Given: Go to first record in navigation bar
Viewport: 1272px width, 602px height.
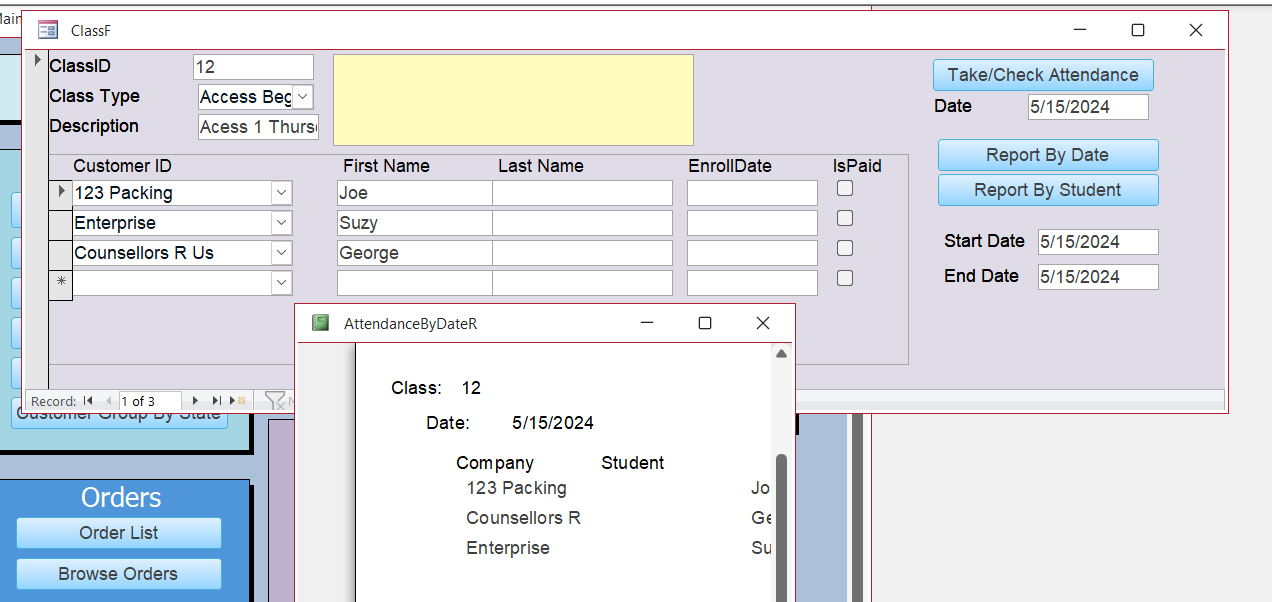Looking at the screenshot, I should coord(89,401).
